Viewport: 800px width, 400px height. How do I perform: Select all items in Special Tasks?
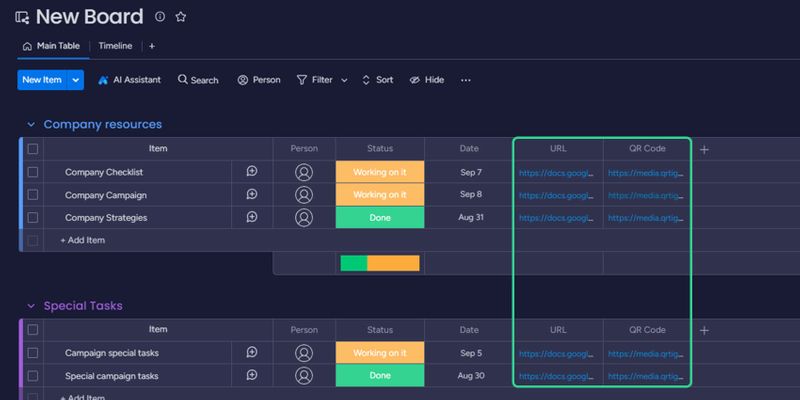[33, 330]
